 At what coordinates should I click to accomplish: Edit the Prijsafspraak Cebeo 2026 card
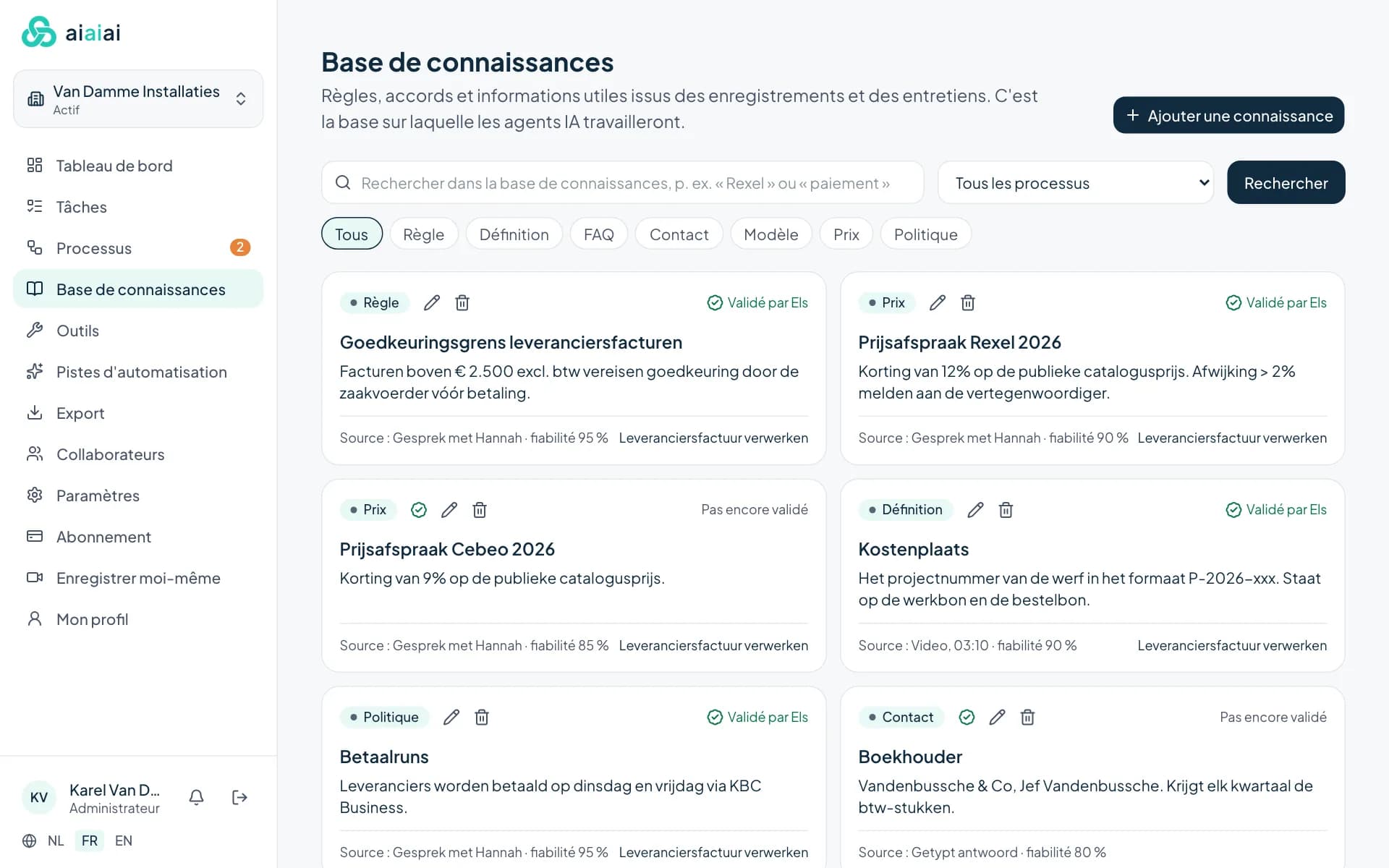(x=449, y=510)
